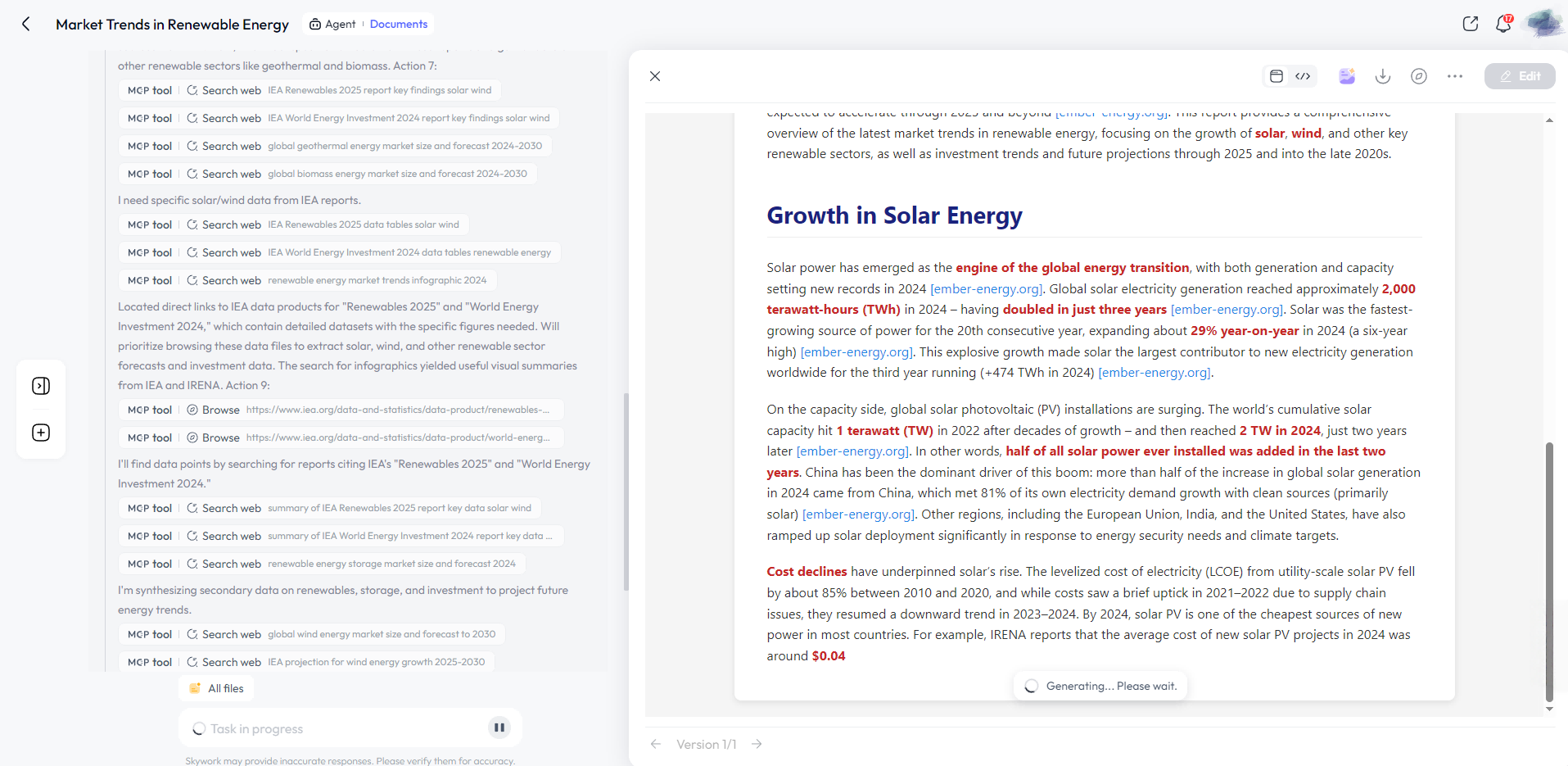Click the compass icon in document toolbar
The image size is (1568, 766).
pos(1418,76)
